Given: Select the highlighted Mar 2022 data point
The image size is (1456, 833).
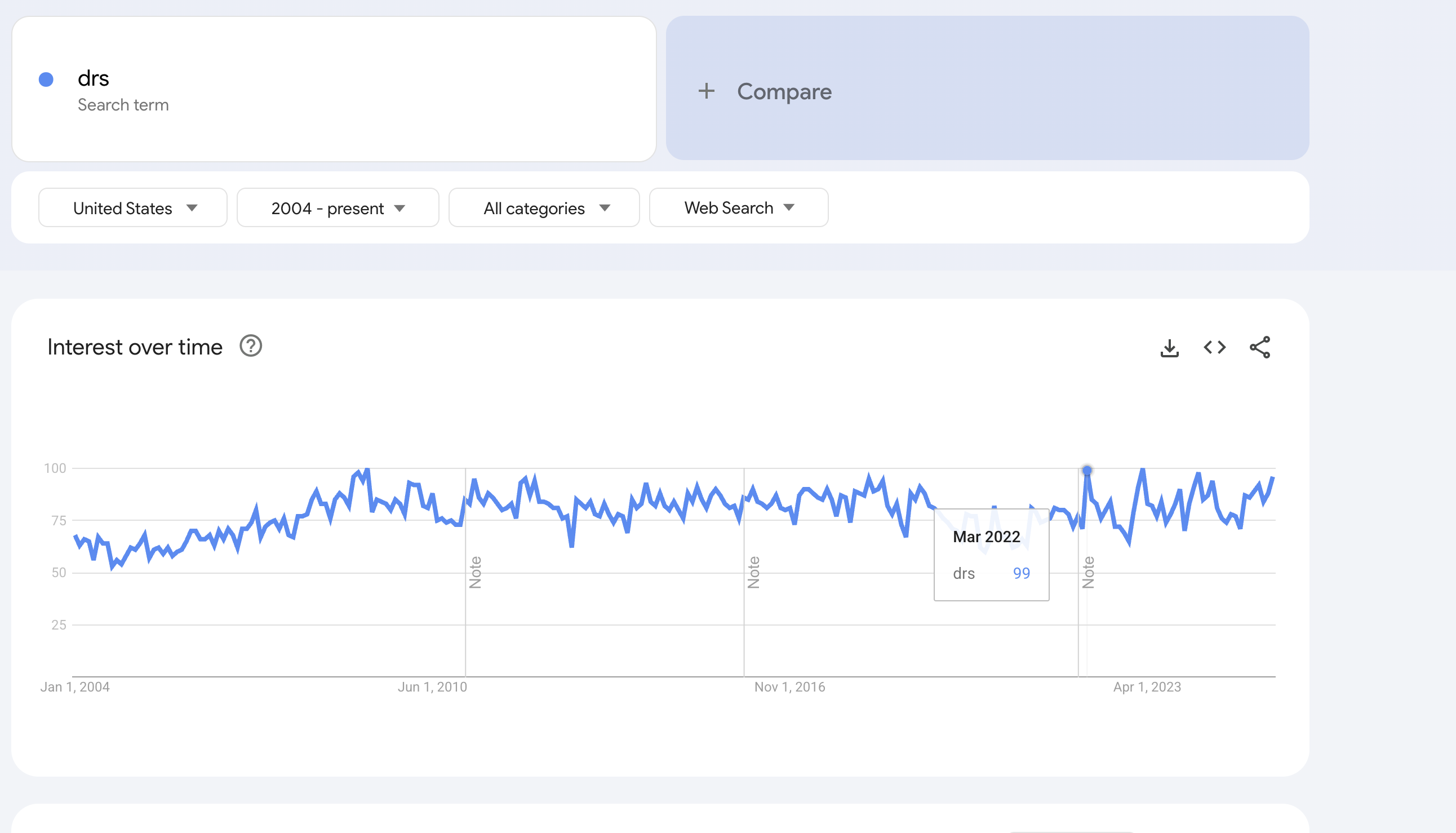Looking at the screenshot, I should pyautogui.click(x=1087, y=470).
